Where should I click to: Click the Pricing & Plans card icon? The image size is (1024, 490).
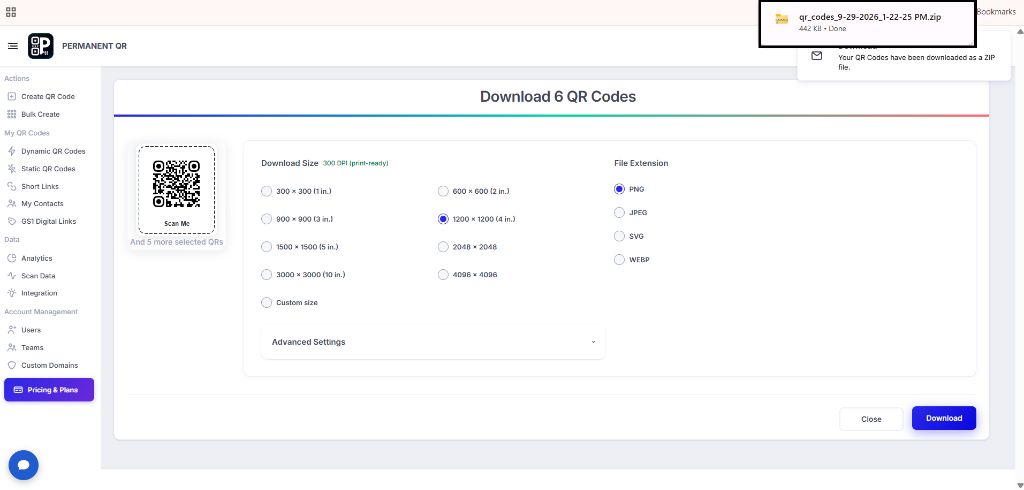point(18,390)
